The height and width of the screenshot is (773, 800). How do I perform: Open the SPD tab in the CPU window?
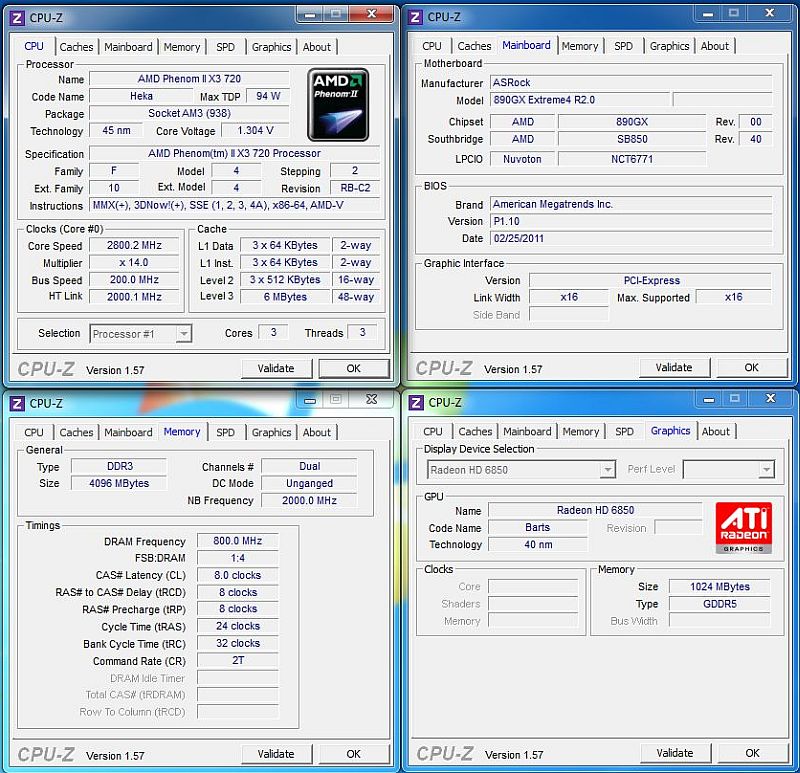[x=226, y=47]
